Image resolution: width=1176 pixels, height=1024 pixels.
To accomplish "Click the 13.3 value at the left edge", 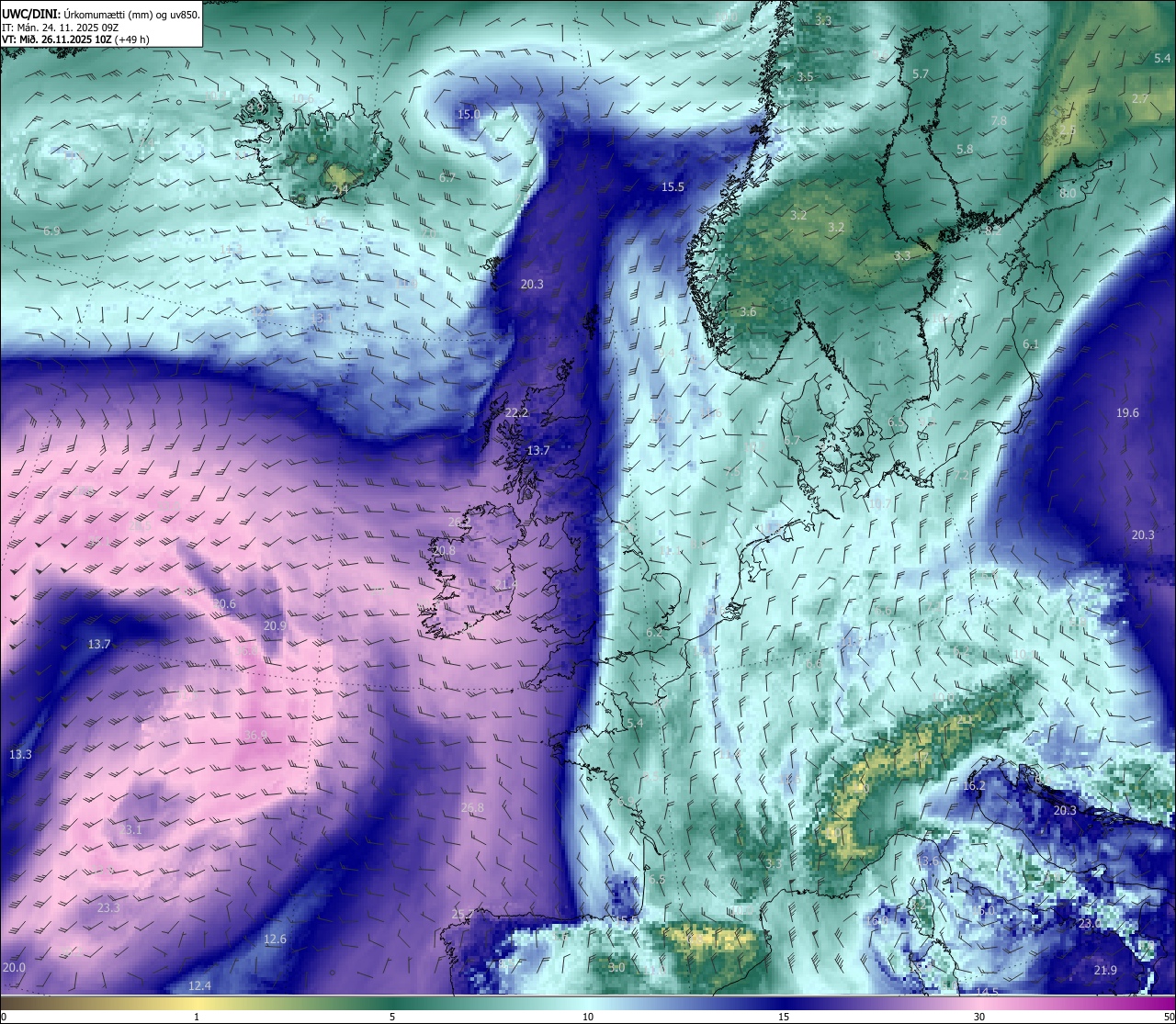I will pyautogui.click(x=20, y=754).
